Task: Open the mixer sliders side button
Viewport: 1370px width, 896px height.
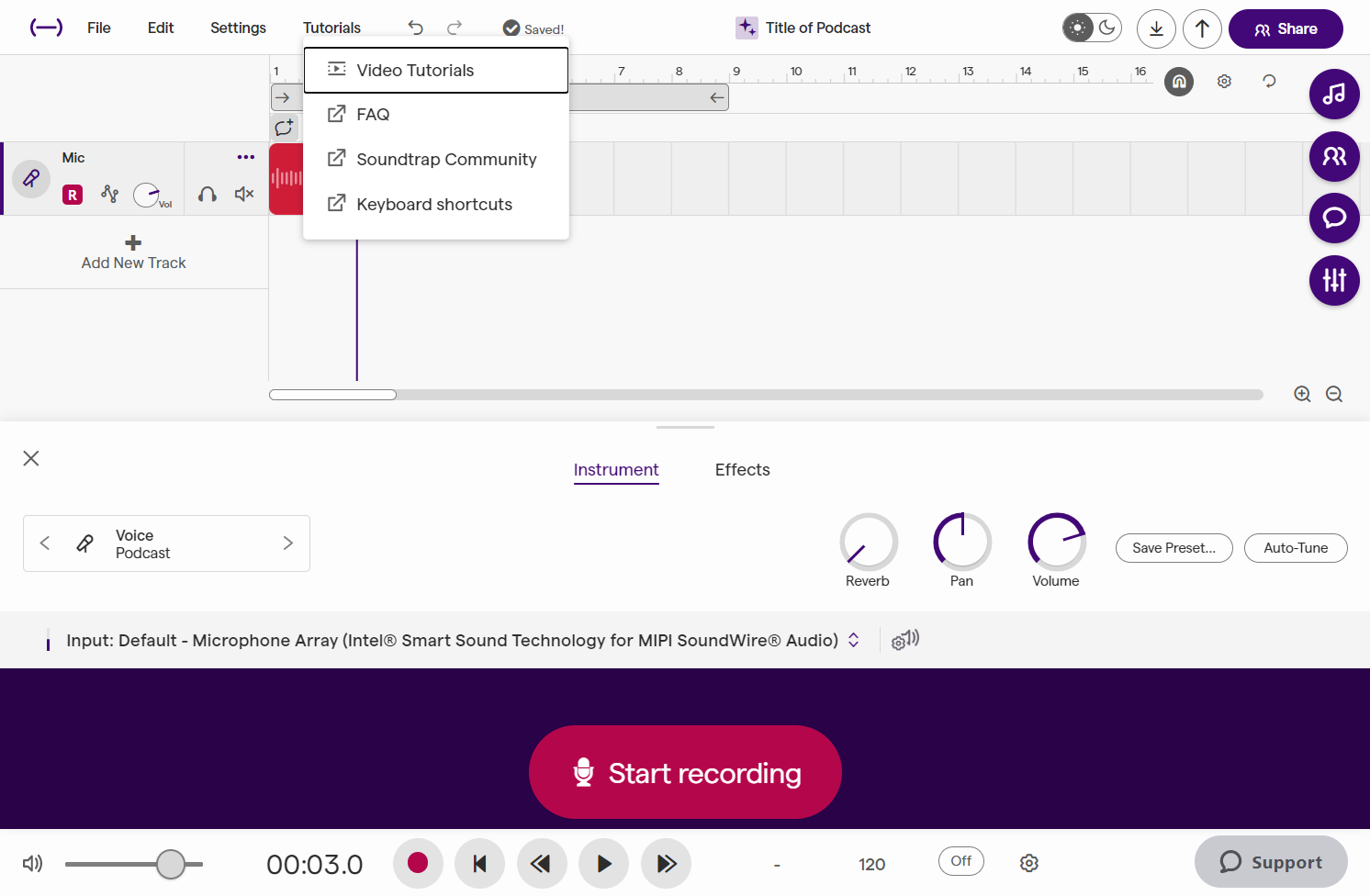Action: (x=1334, y=280)
